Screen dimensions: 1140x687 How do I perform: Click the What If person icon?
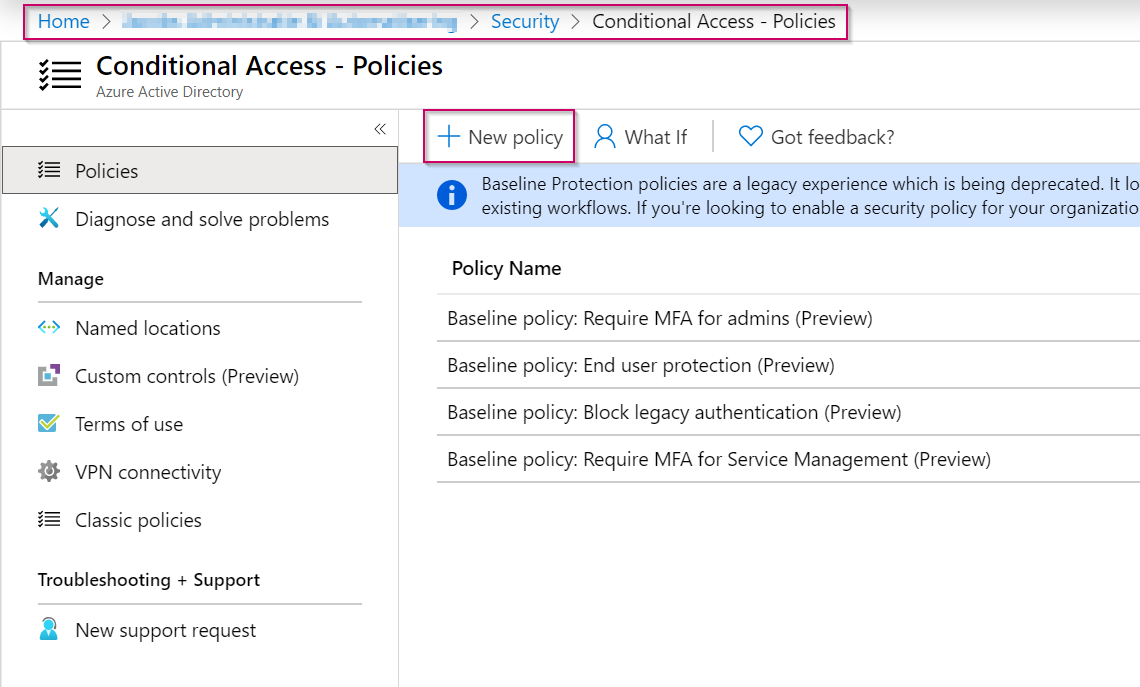604,136
